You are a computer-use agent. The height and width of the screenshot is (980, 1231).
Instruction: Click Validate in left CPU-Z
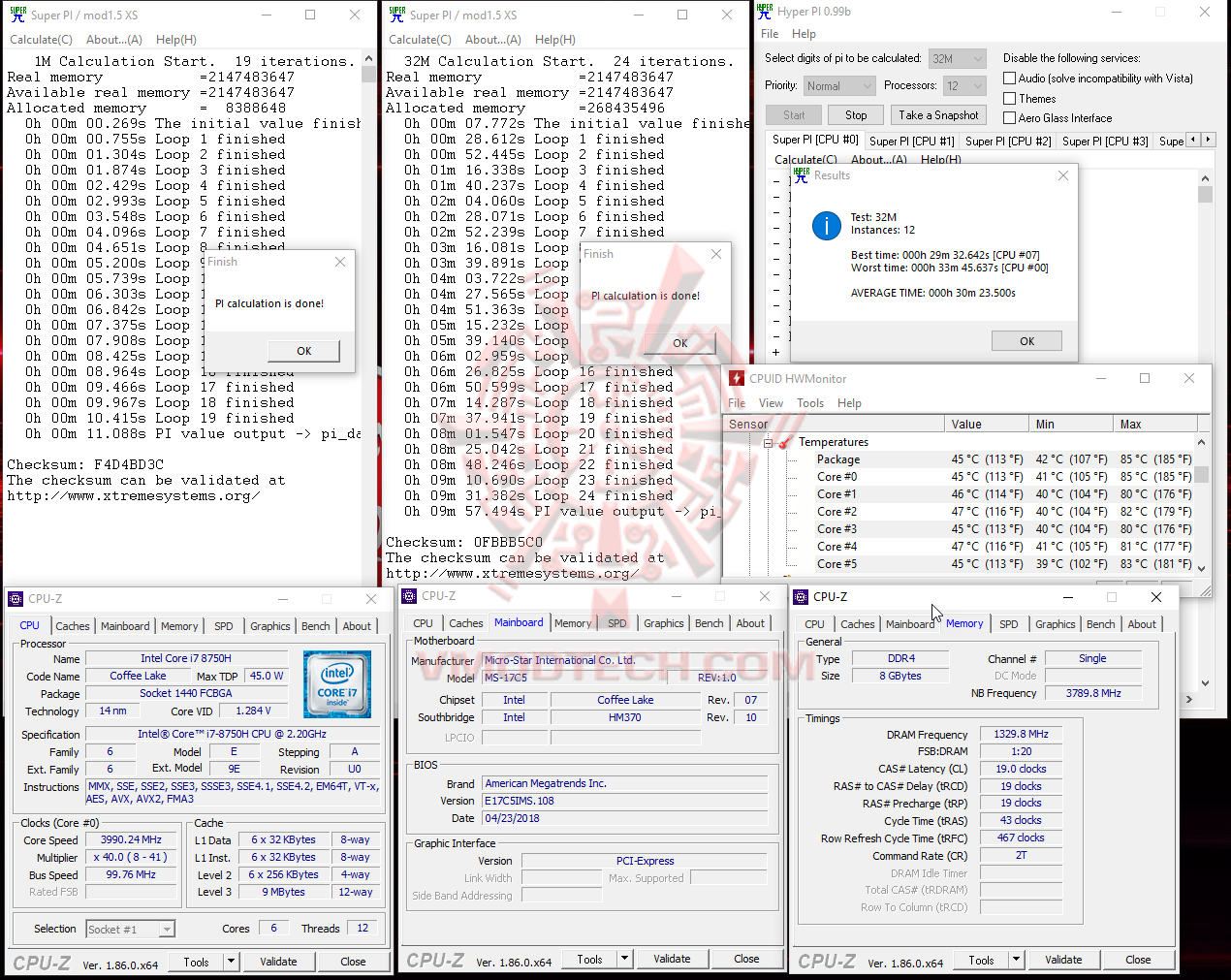coord(278,962)
